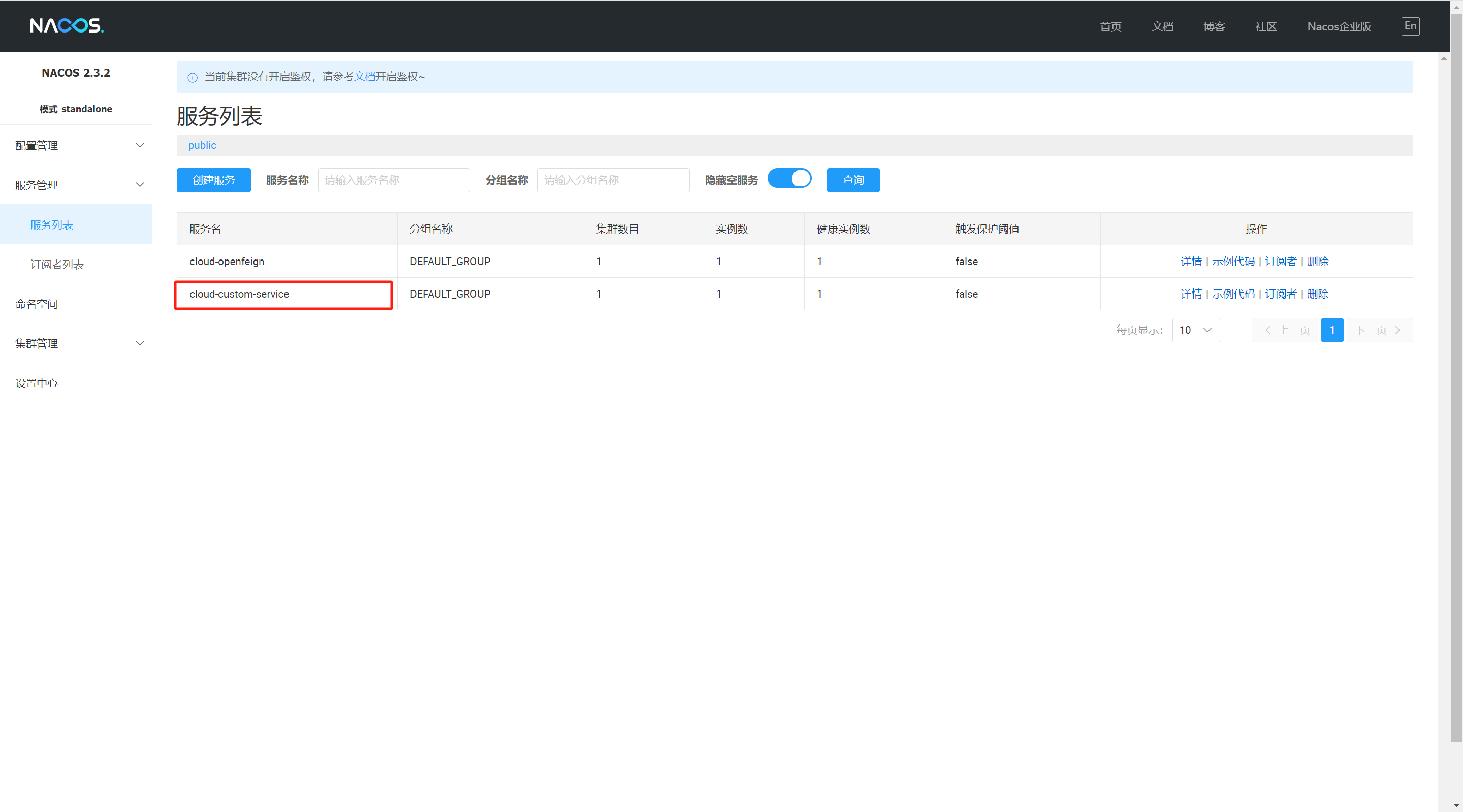Click the NACOS logo
This screenshot has width=1463, height=812.
click(x=67, y=25)
